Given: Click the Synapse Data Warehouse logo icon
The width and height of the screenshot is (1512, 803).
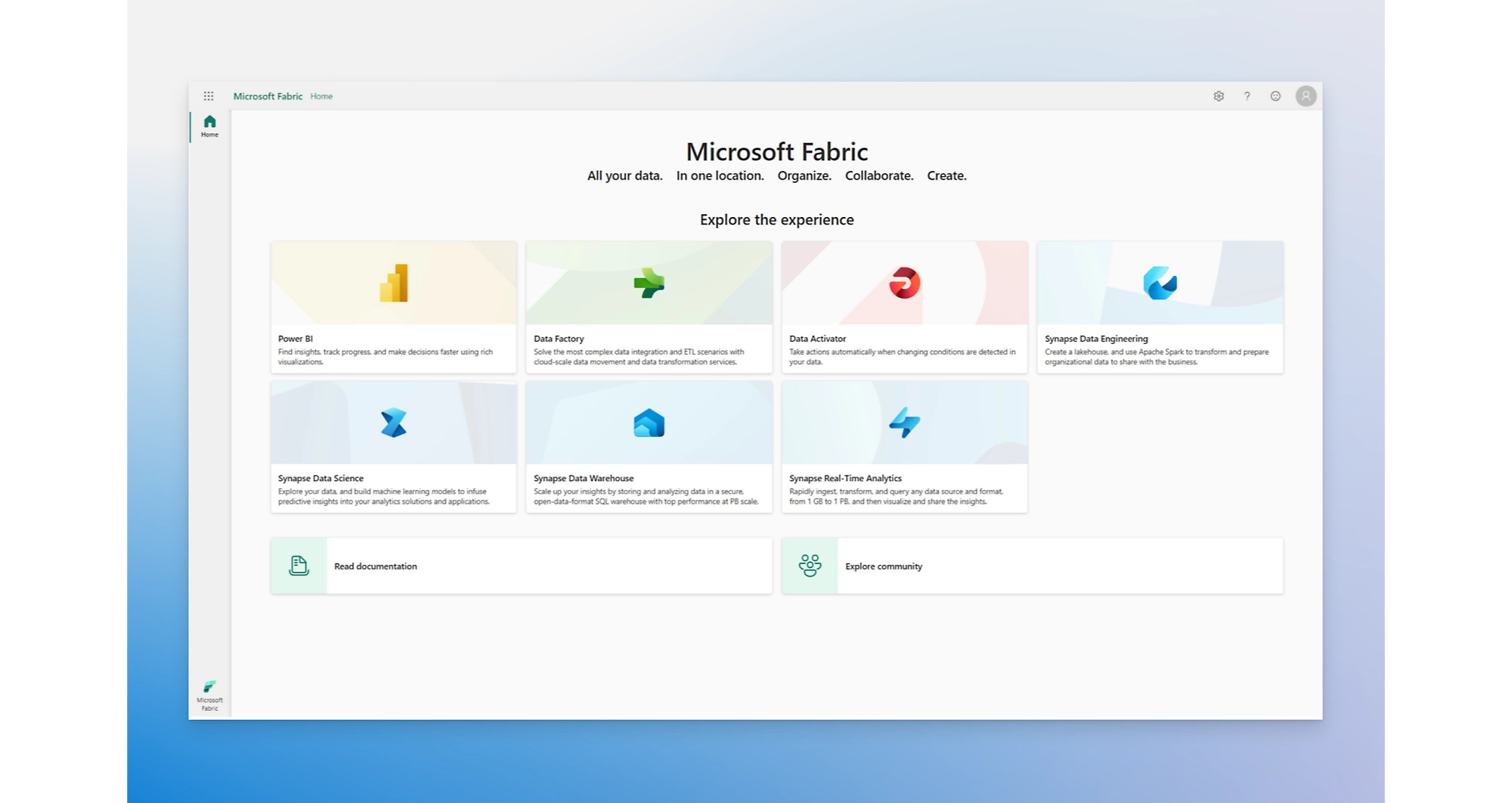Looking at the screenshot, I should (649, 423).
